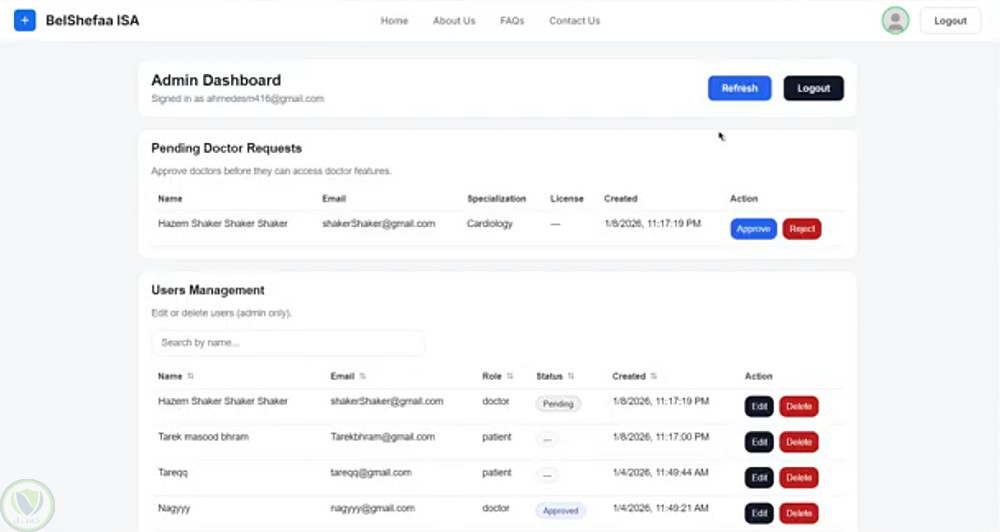Screen dimensions: 1000x532
Task: Click the Approved status badge for Nagyyy
Action: pyautogui.click(x=561, y=511)
